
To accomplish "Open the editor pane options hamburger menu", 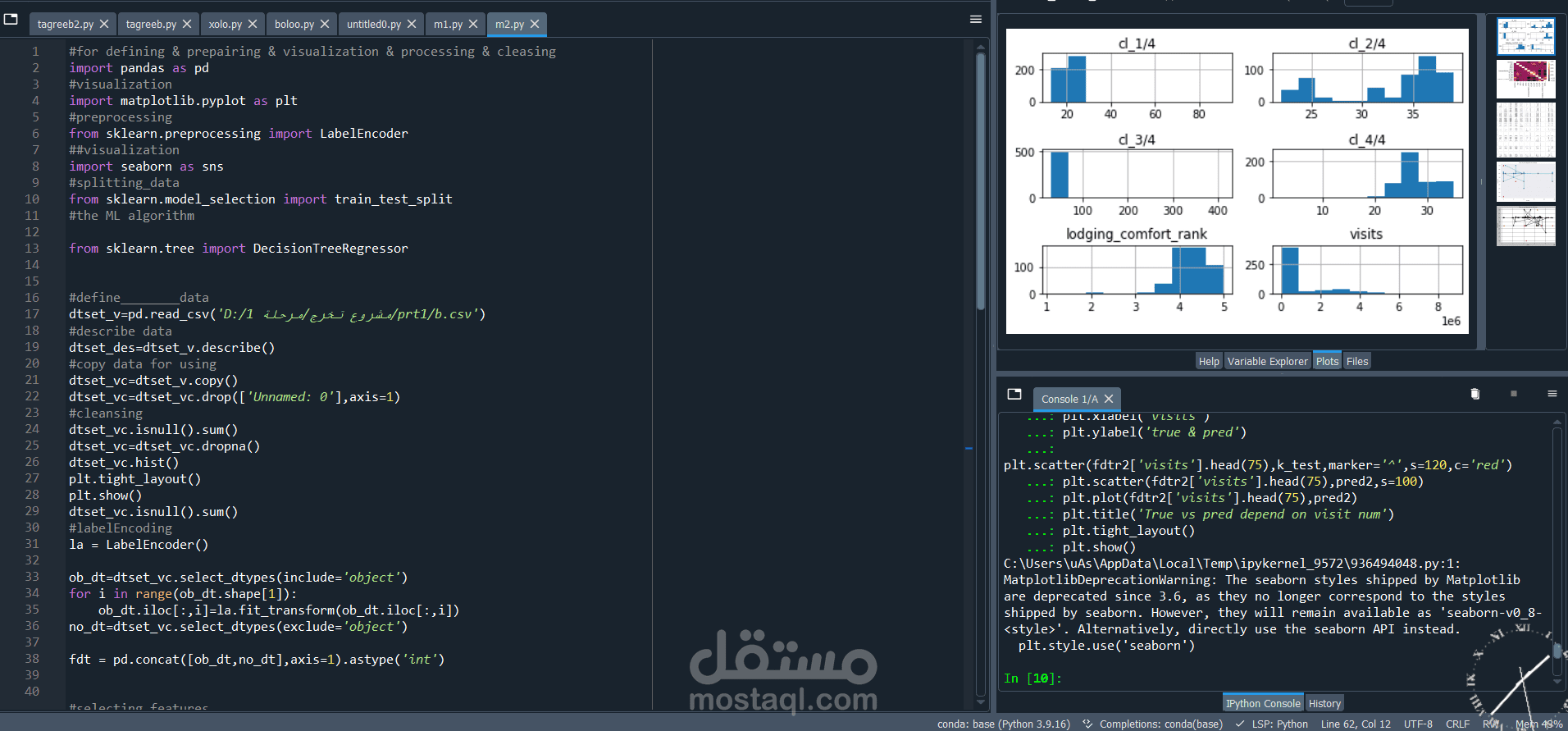I will click(x=976, y=19).
